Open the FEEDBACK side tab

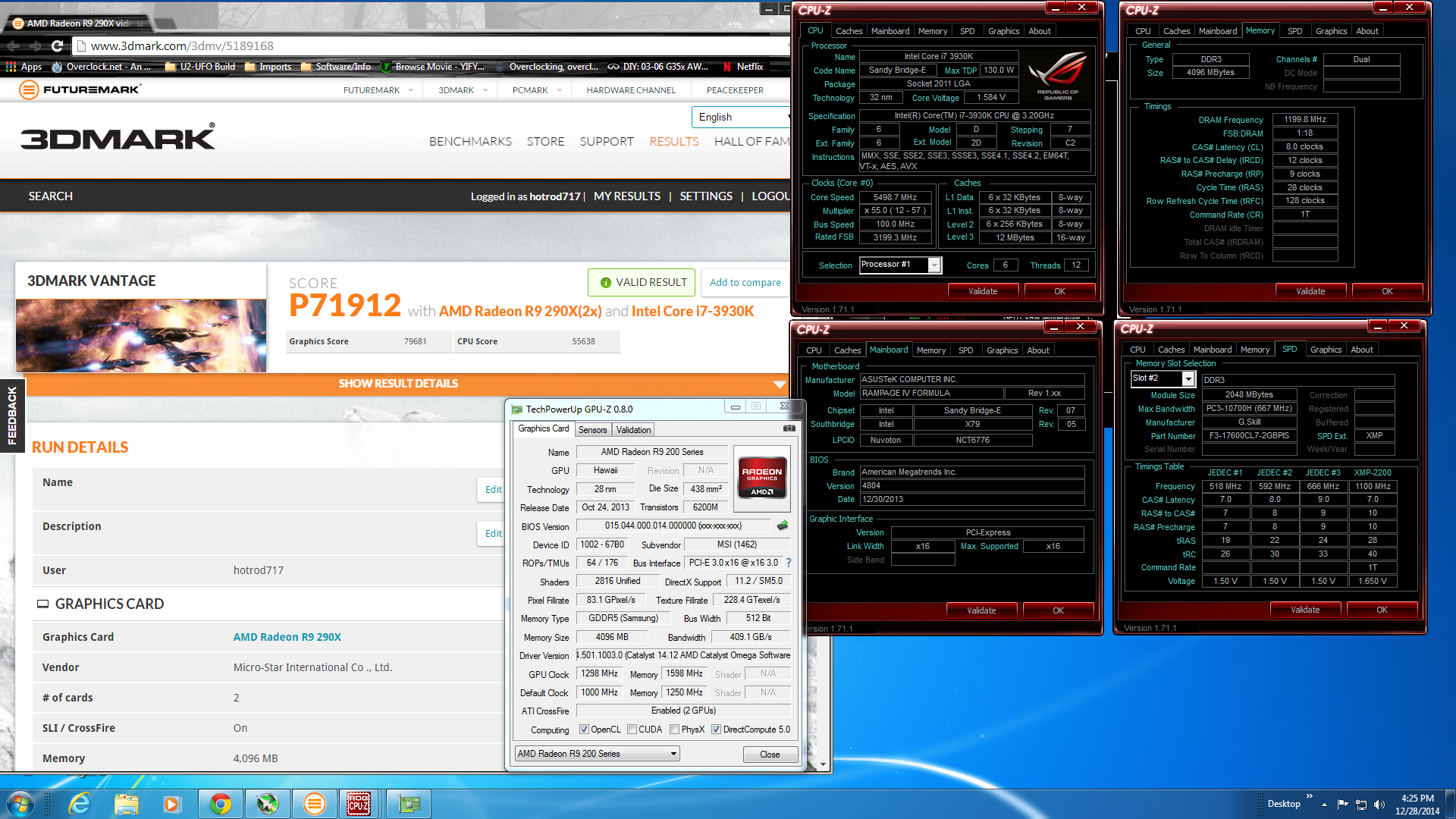coord(12,416)
